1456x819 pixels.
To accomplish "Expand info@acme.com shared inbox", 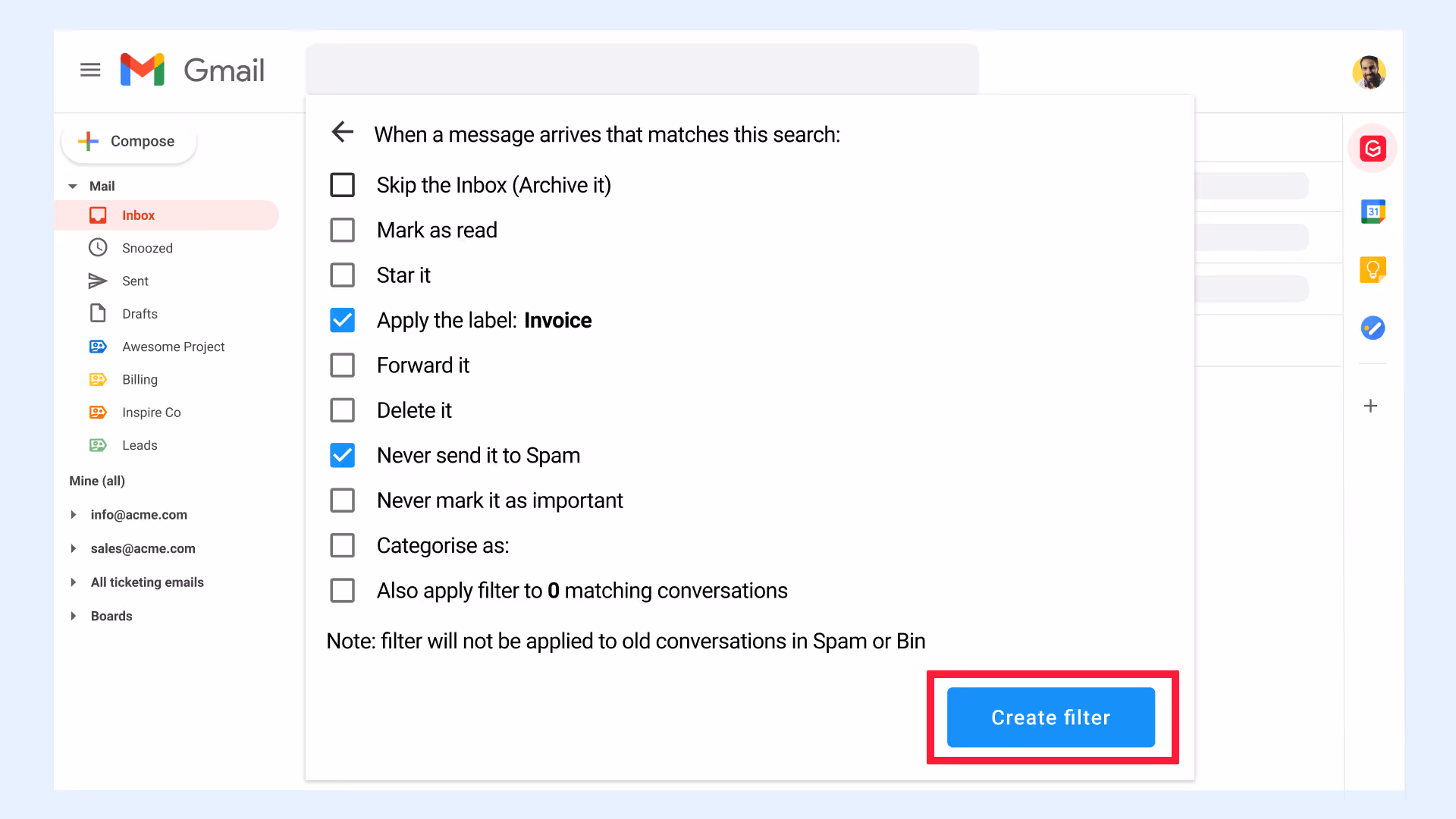I will tap(74, 515).
